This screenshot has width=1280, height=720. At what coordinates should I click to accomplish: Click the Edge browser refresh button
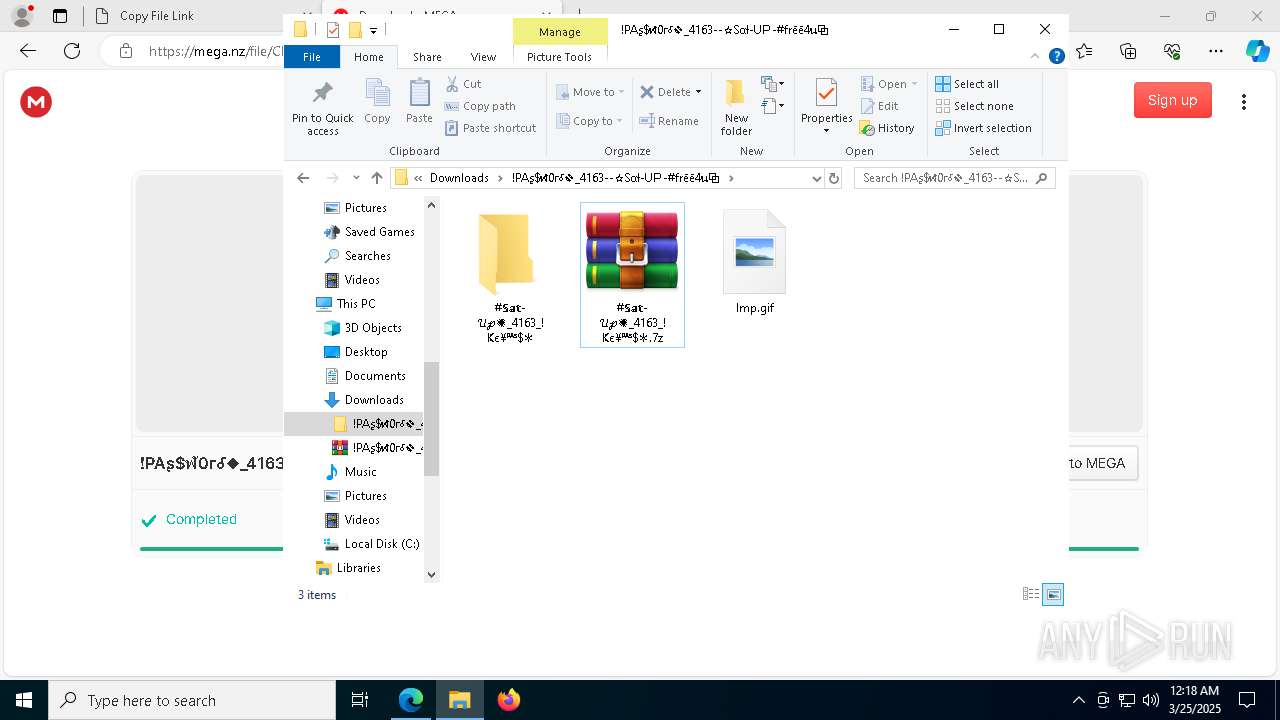(72, 50)
